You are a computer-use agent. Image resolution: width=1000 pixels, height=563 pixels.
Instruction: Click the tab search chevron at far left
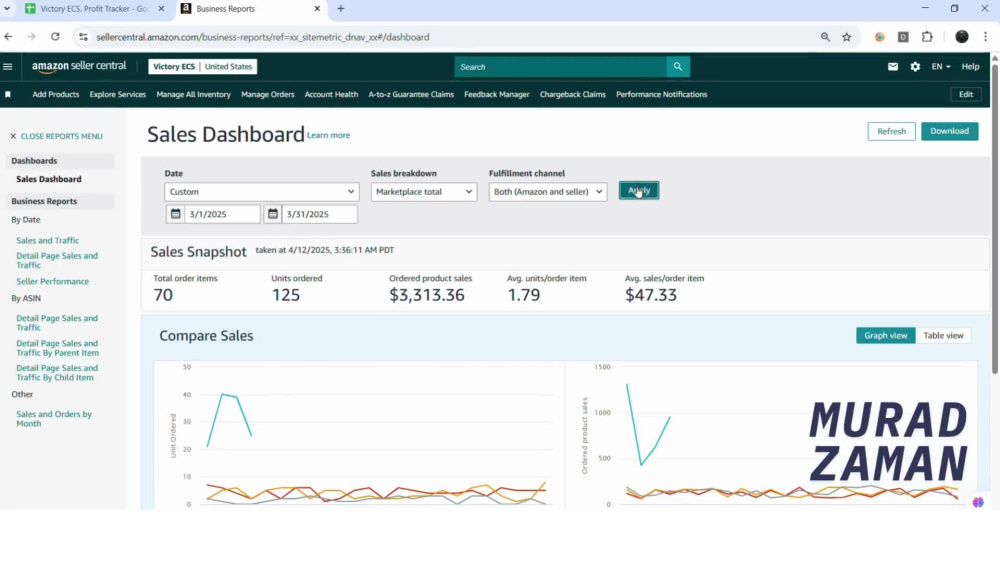click(x=7, y=9)
